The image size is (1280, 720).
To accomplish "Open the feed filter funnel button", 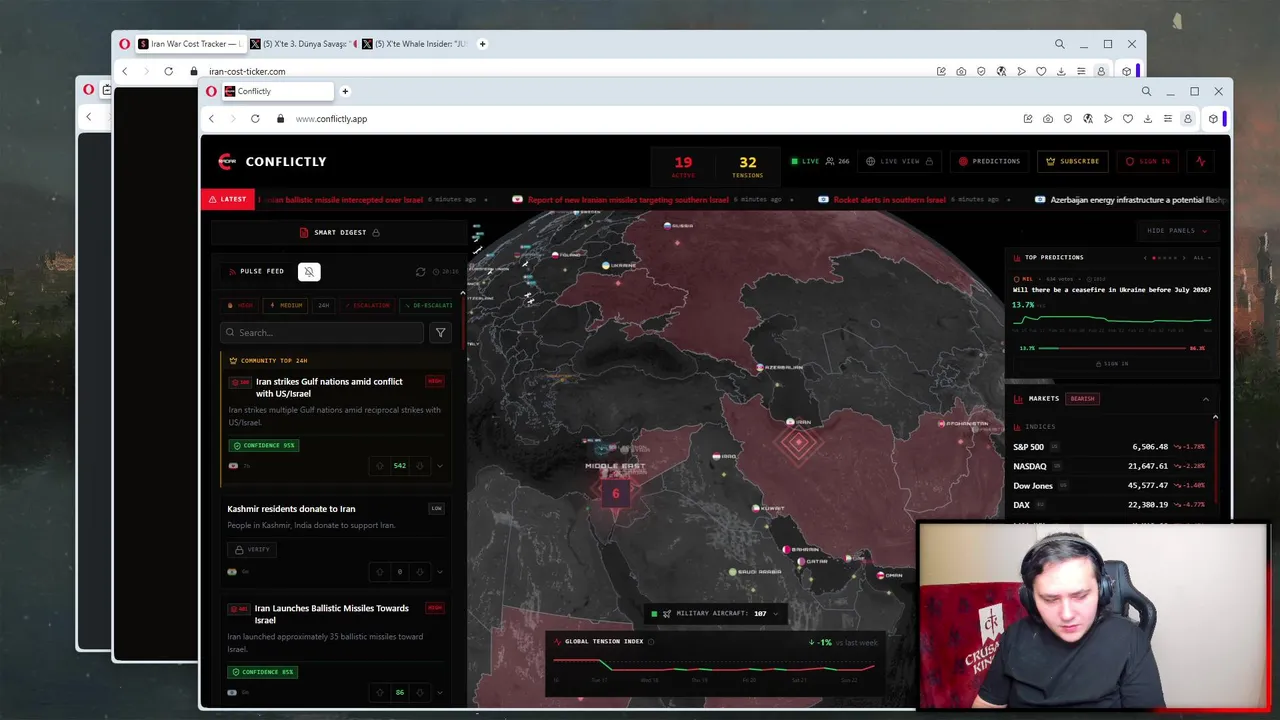I will click(x=440, y=332).
